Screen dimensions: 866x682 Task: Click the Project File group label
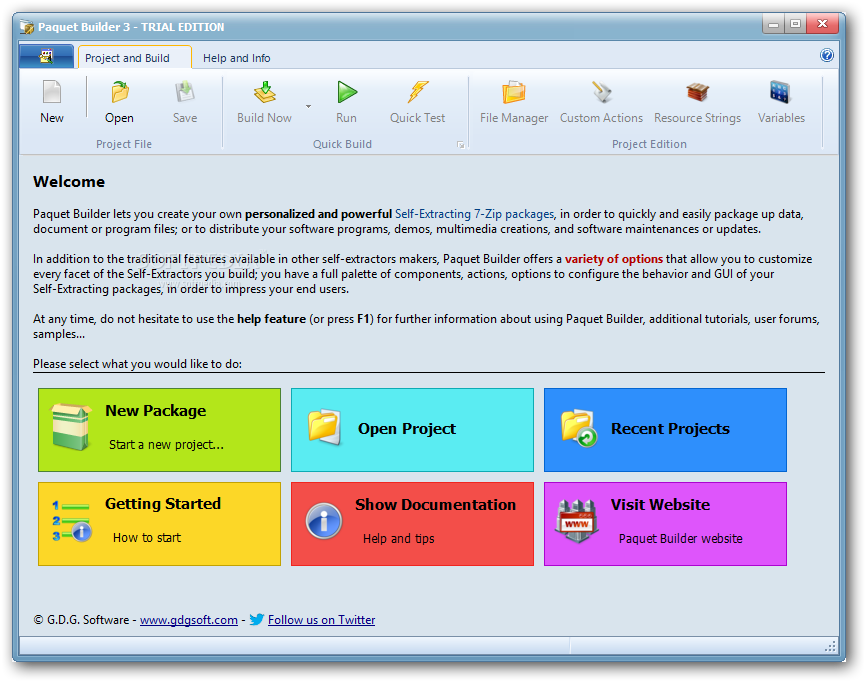[124, 144]
